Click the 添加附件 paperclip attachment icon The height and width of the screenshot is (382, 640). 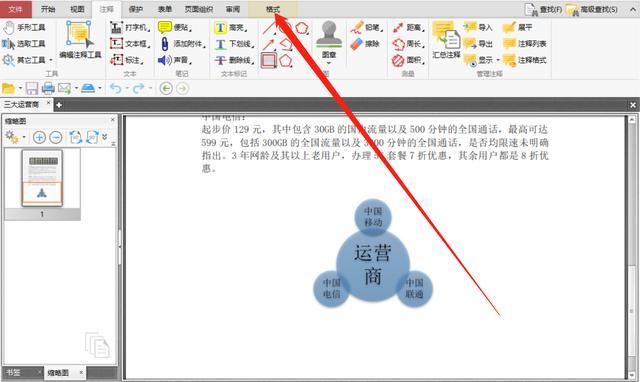tap(164, 44)
